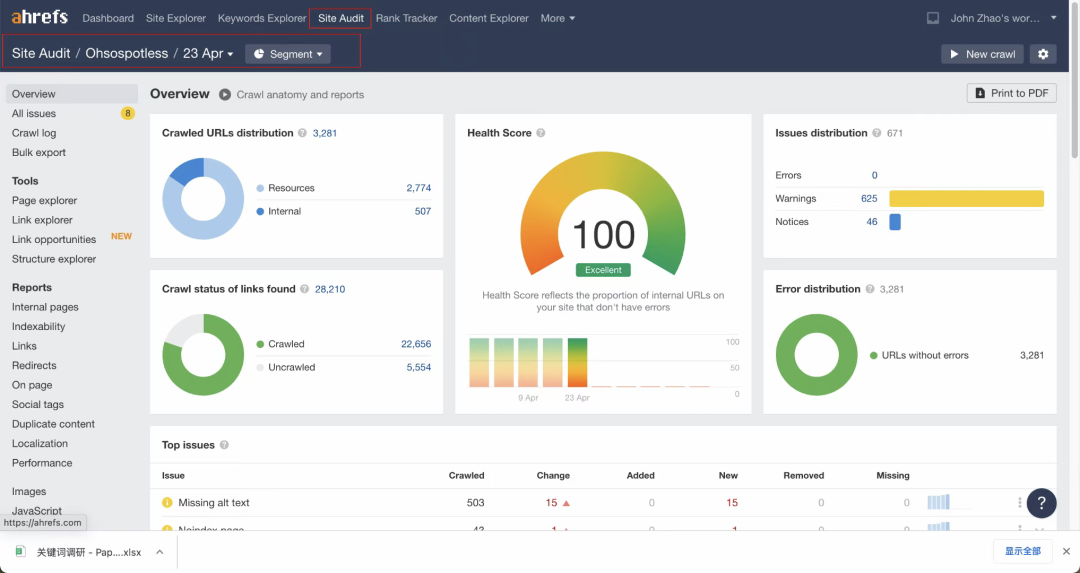
Task: Click the yellow Warnings bar in Issues distribution
Action: coord(966,198)
